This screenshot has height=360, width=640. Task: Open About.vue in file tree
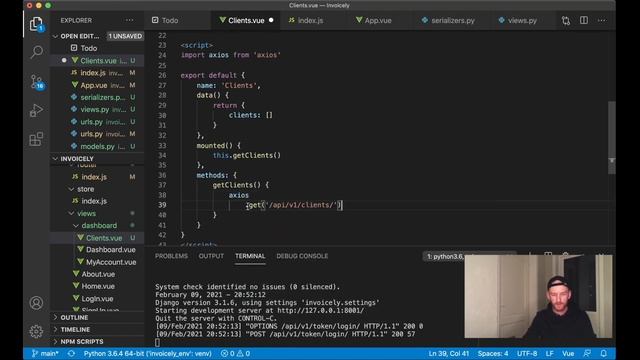97,274
